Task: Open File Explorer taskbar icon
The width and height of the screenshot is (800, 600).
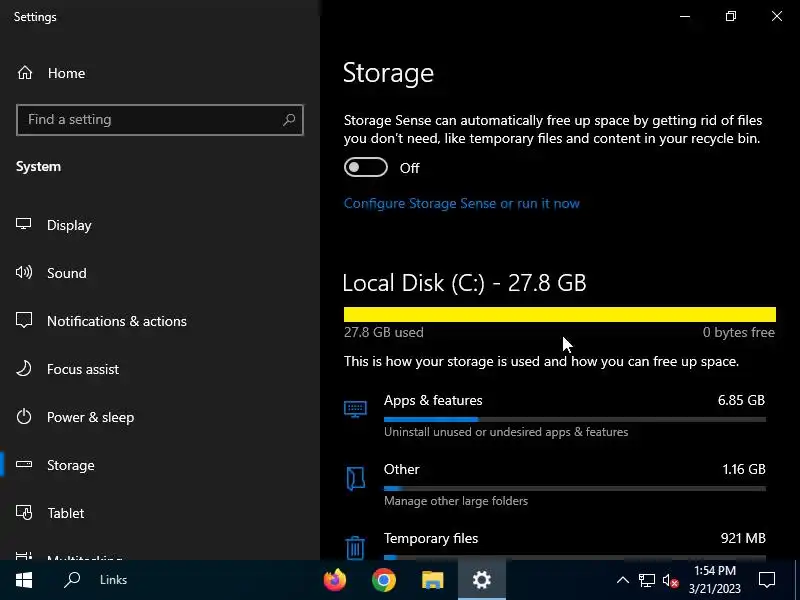Action: pyautogui.click(x=433, y=580)
